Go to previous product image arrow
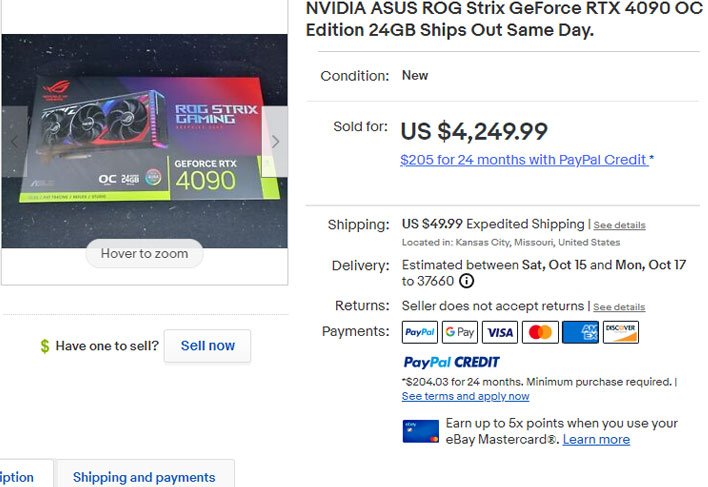 [13, 142]
